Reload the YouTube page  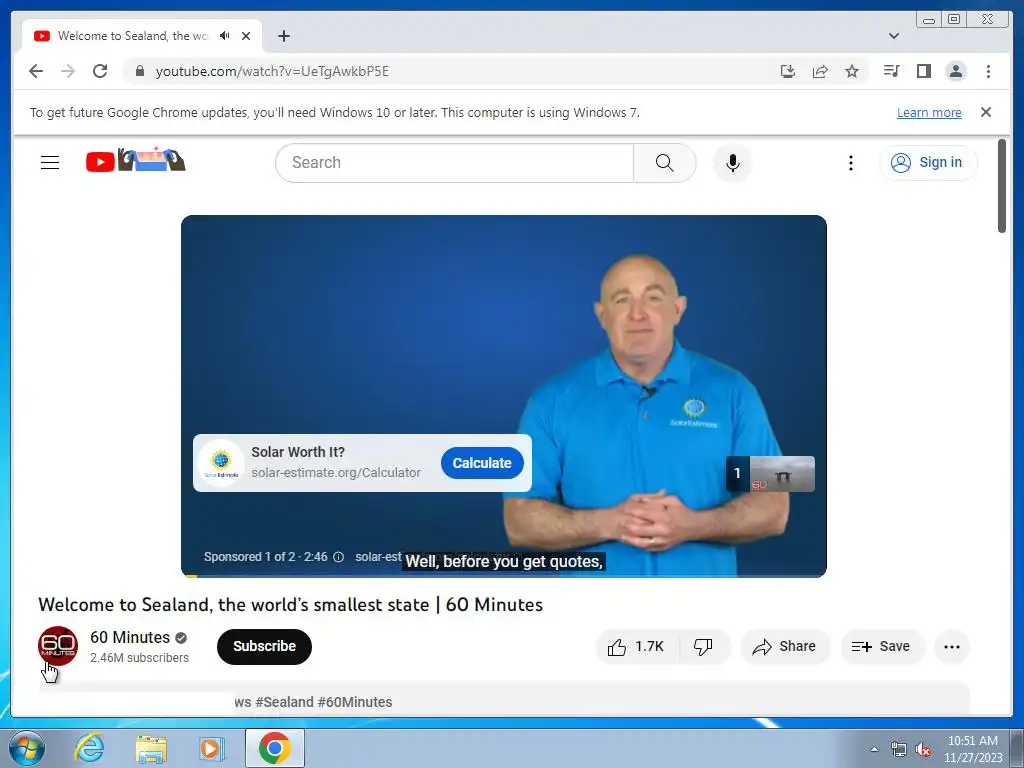click(x=100, y=71)
